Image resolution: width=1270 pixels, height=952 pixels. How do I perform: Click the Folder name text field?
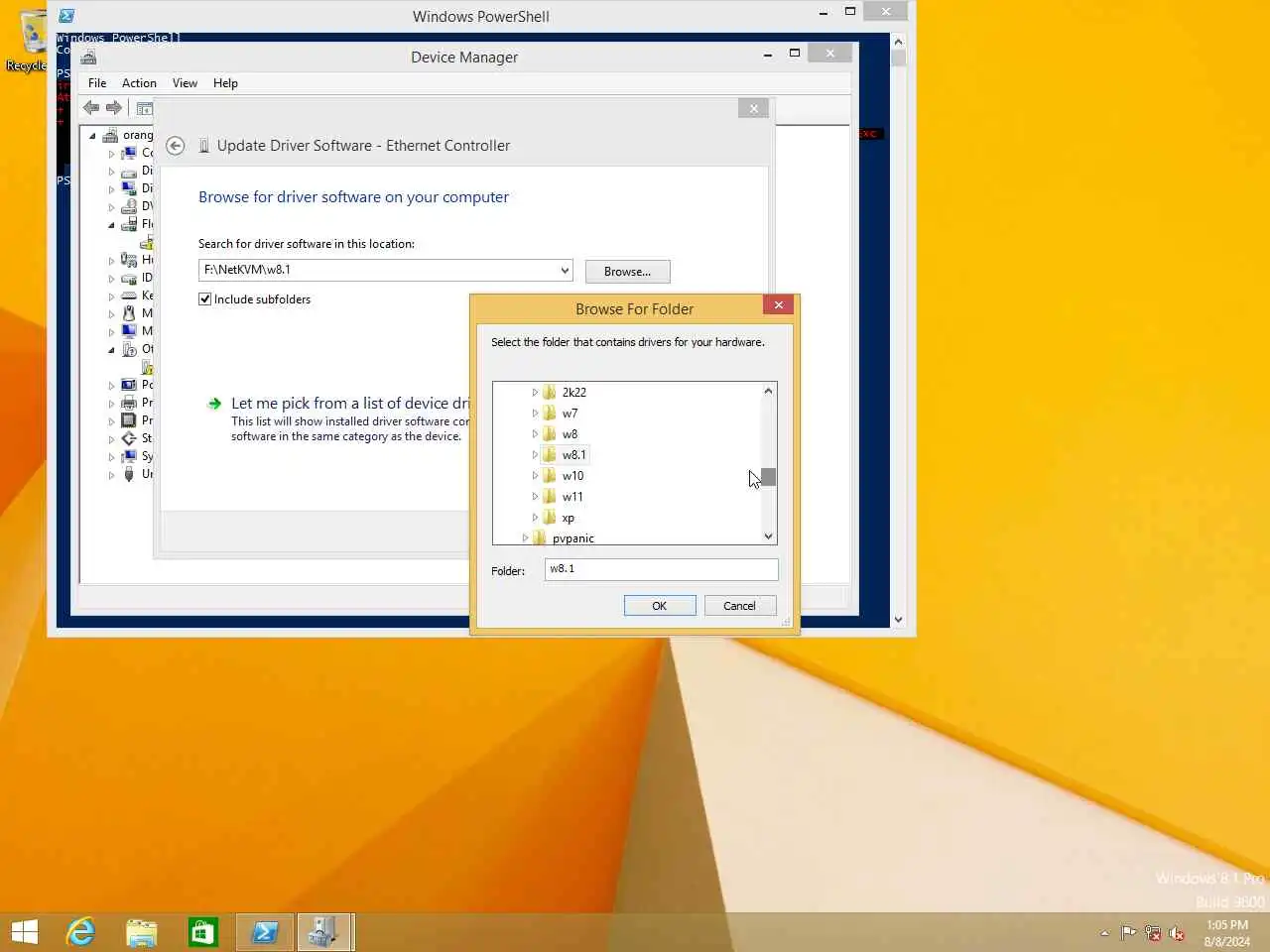pyautogui.click(x=662, y=569)
